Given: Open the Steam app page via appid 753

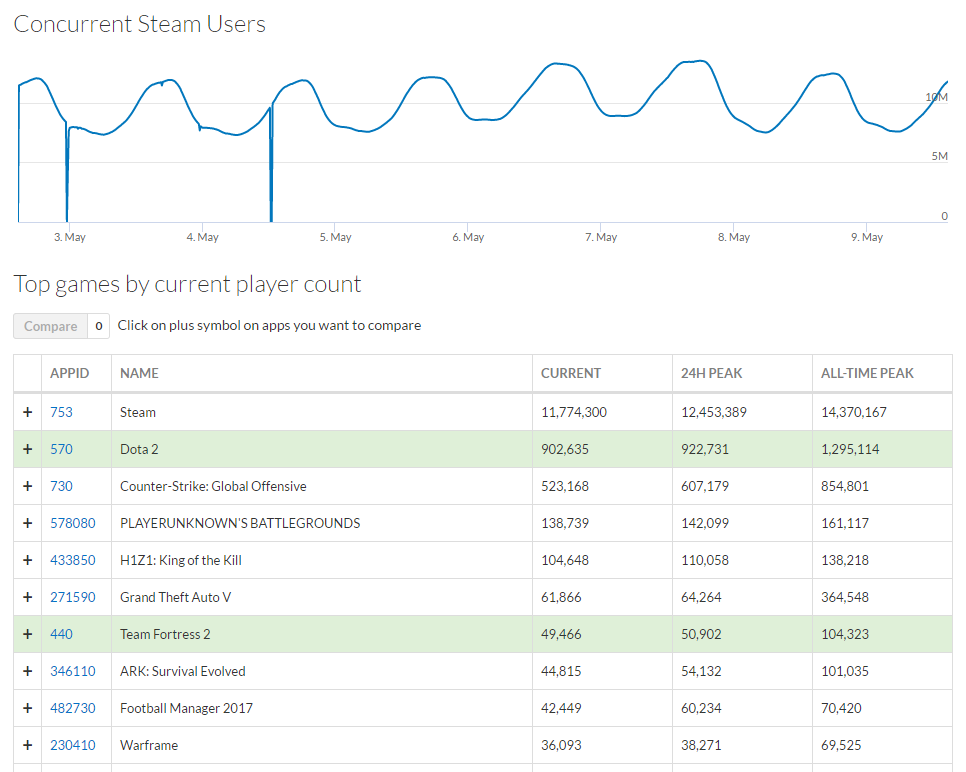Looking at the screenshot, I should pos(61,412).
